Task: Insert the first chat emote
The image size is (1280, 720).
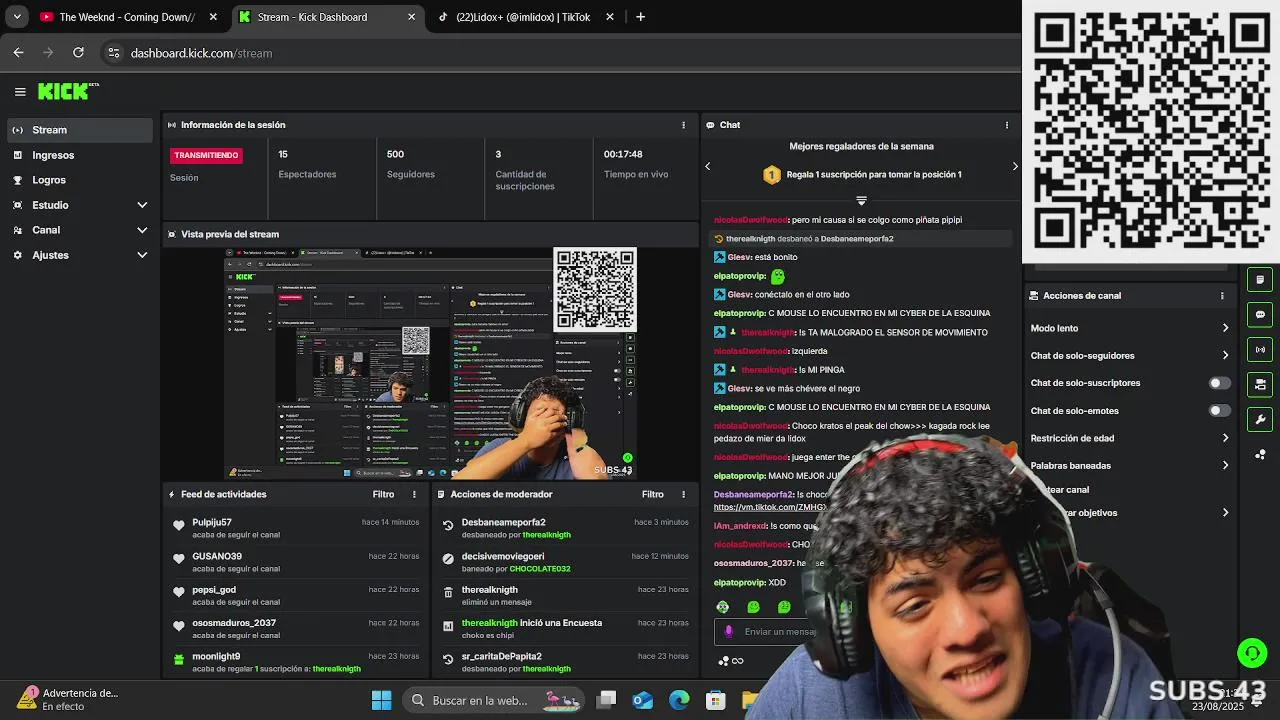Action: [x=723, y=607]
